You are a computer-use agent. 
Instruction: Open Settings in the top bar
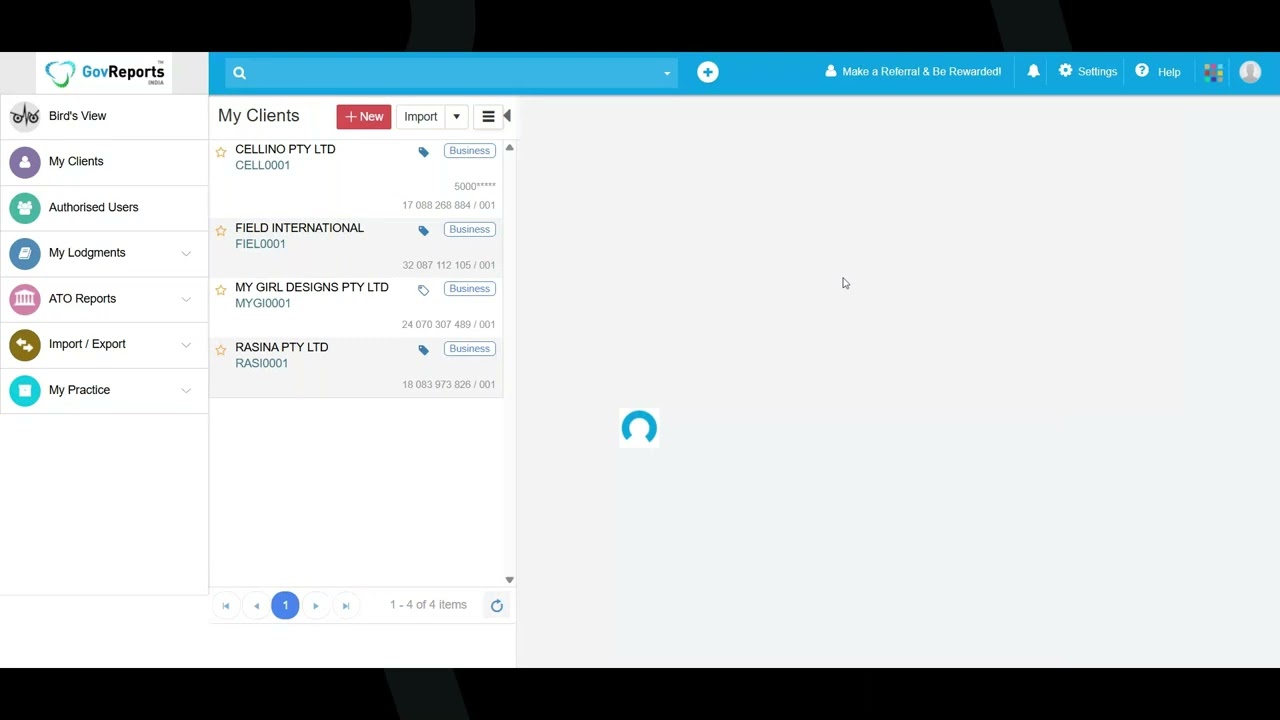pos(1087,72)
